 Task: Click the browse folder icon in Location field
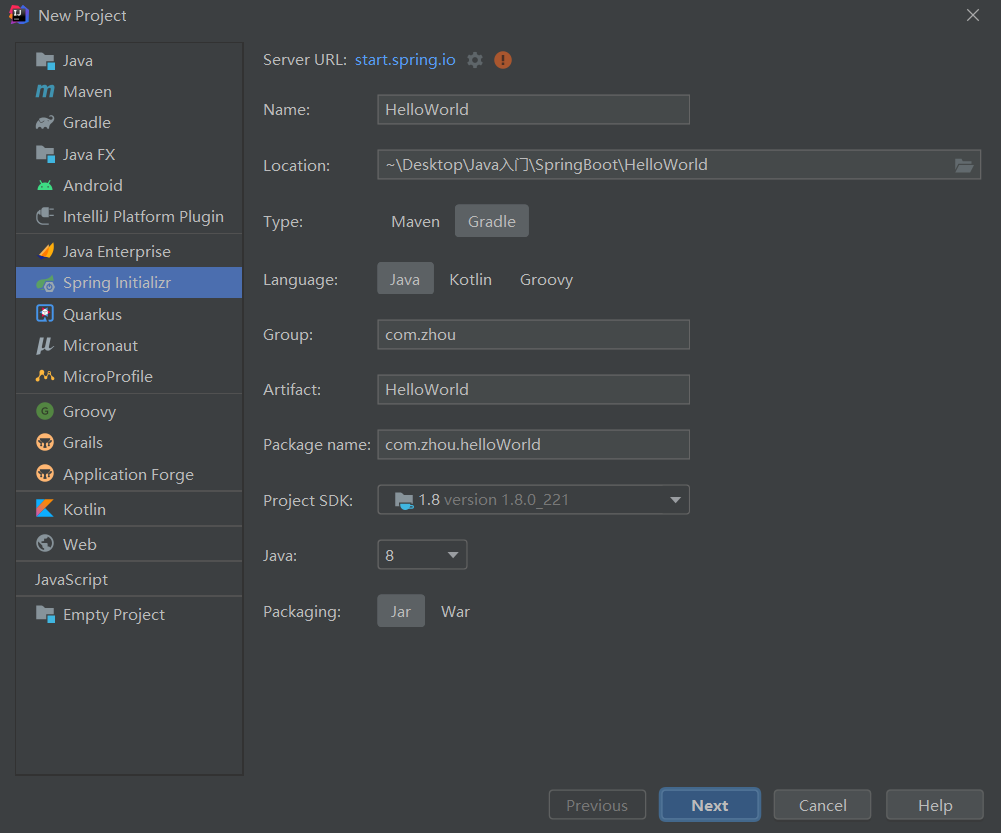[x=964, y=166]
